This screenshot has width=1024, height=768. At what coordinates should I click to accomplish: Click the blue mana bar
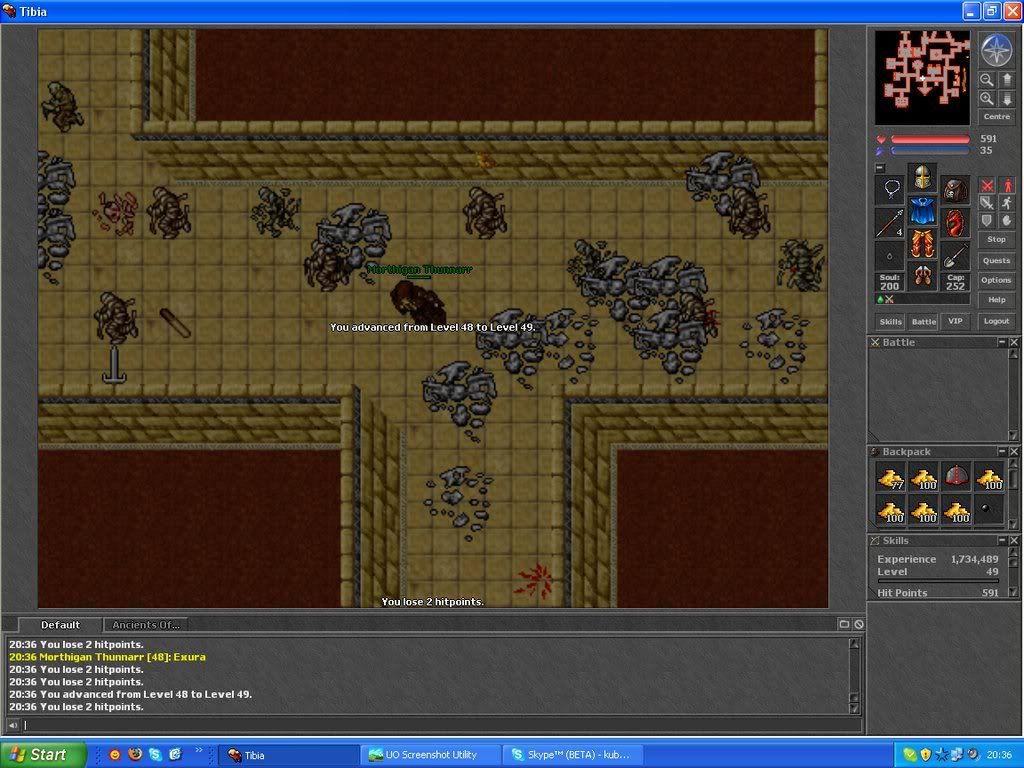[930, 151]
